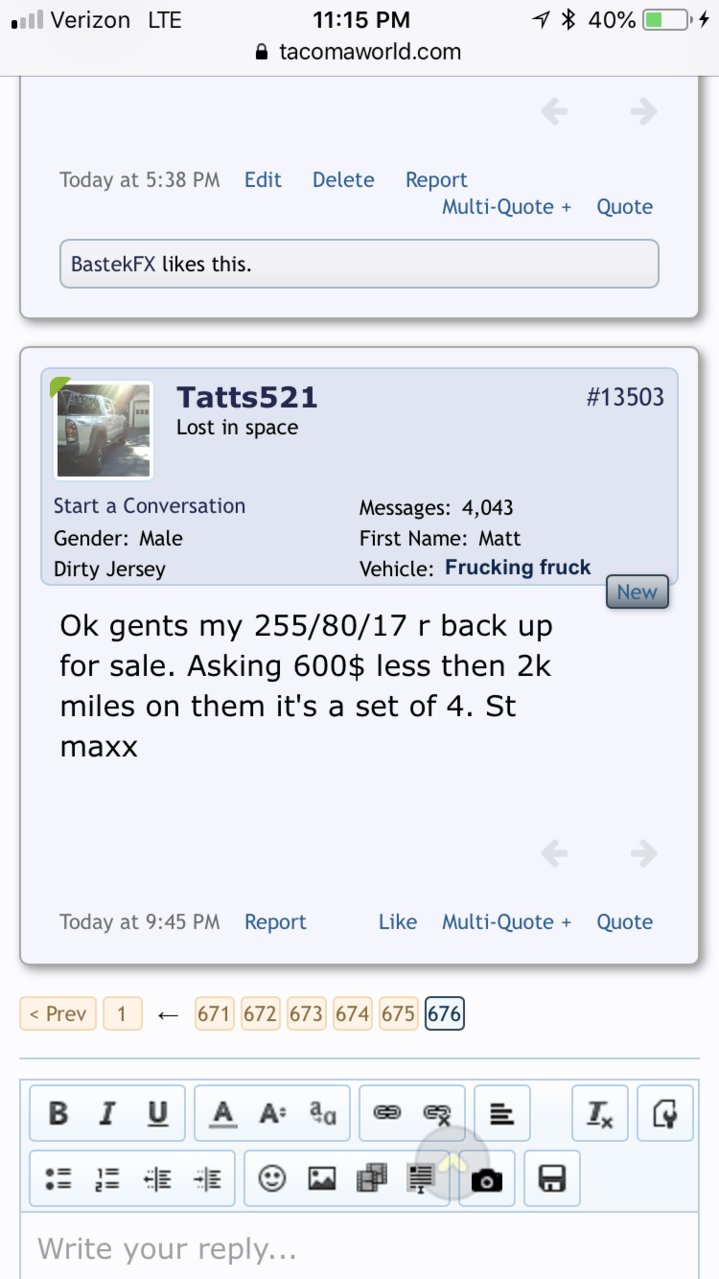This screenshot has width=719, height=1279.
Task: Like the post by Tatts521
Action: [397, 922]
